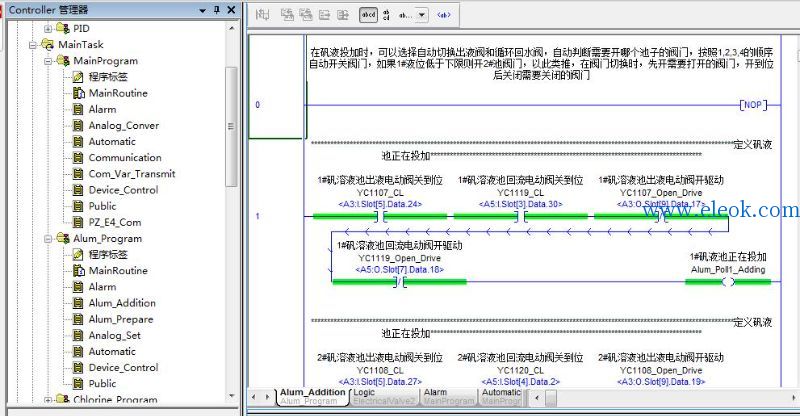This screenshot has width=800, height=416.
Task: Click the second toolbar icon with stacked rungs
Action: click(288, 15)
